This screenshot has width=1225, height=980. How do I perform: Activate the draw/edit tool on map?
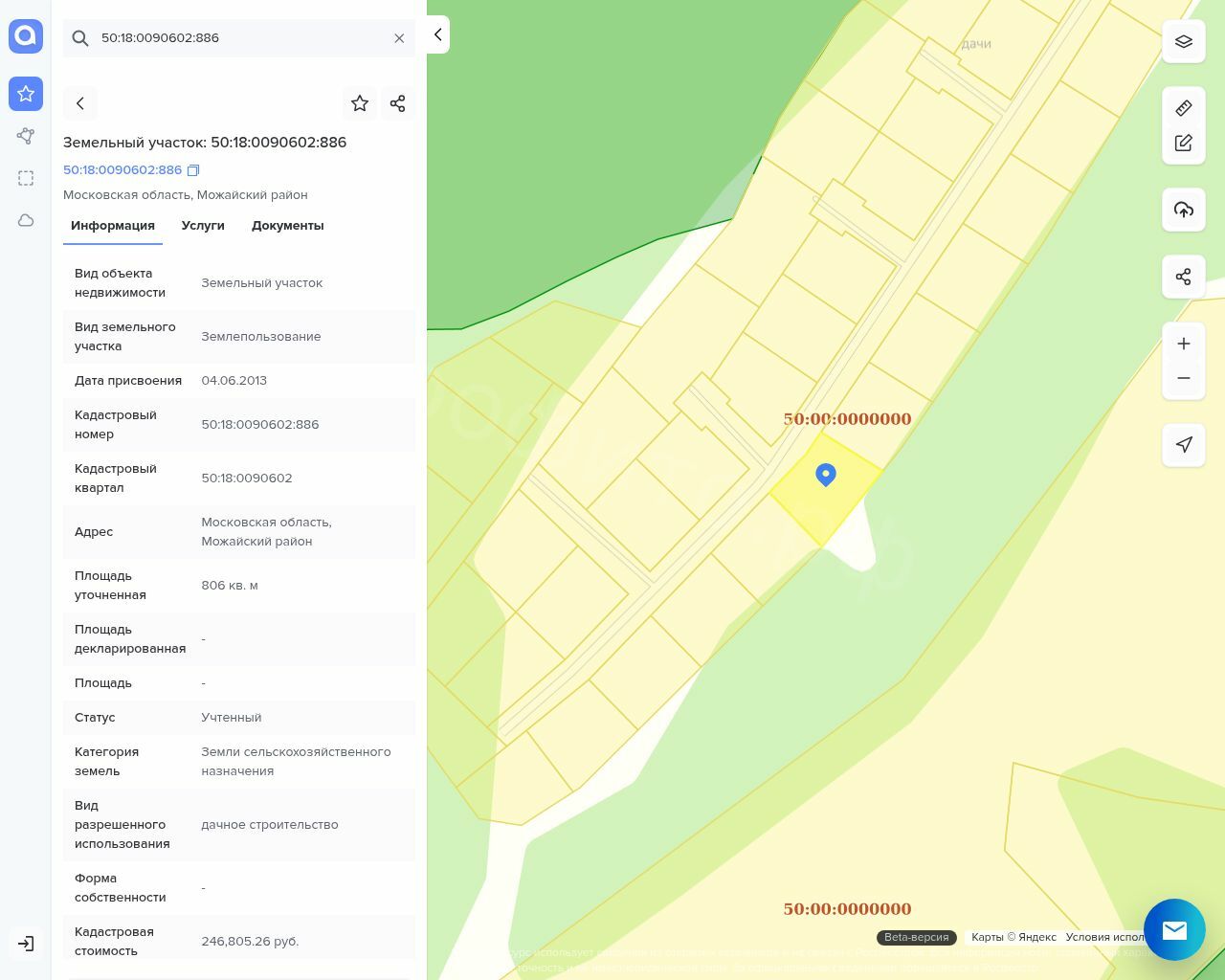coord(1183,143)
